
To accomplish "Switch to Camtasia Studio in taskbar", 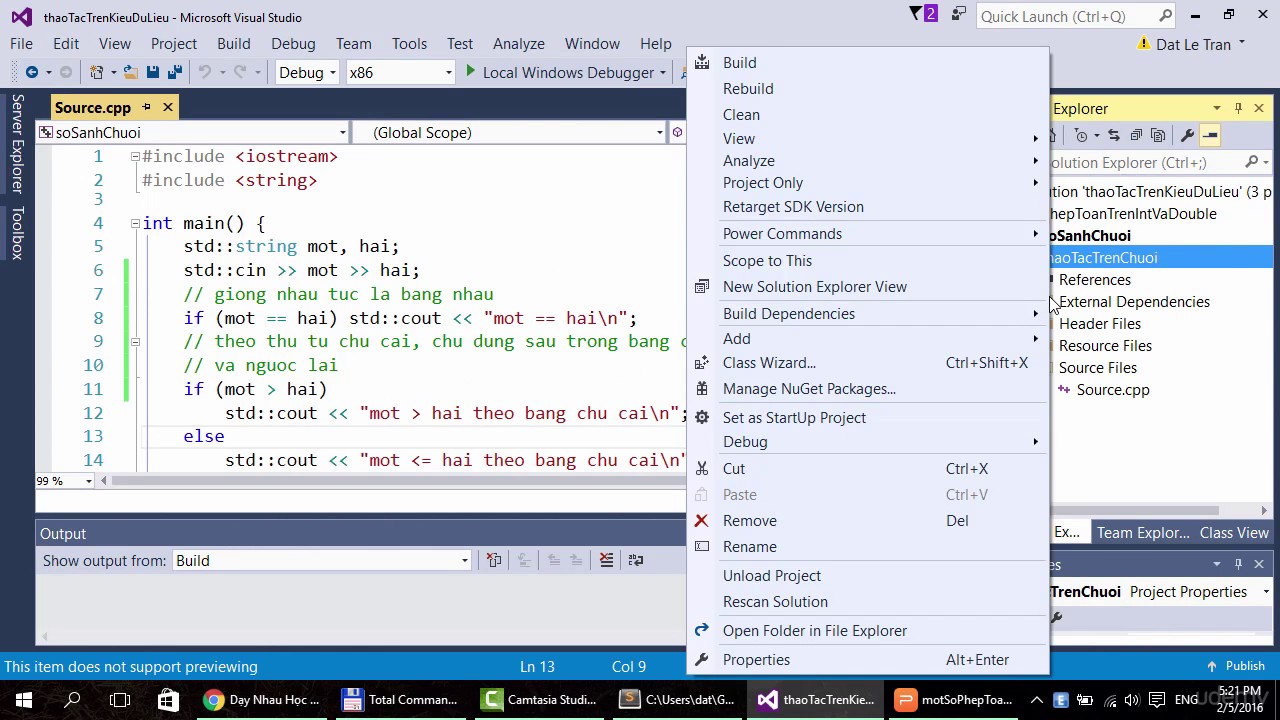I will click(538, 700).
